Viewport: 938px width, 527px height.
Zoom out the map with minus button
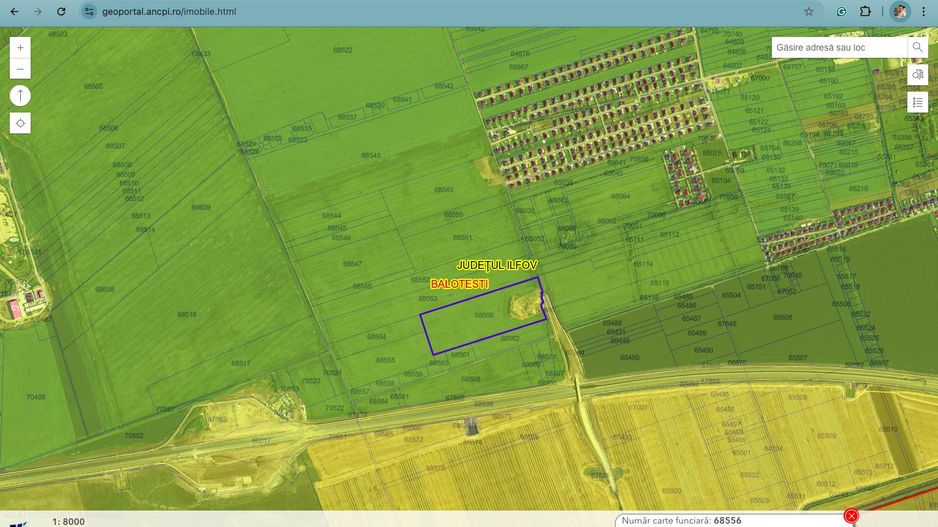tap(20, 69)
